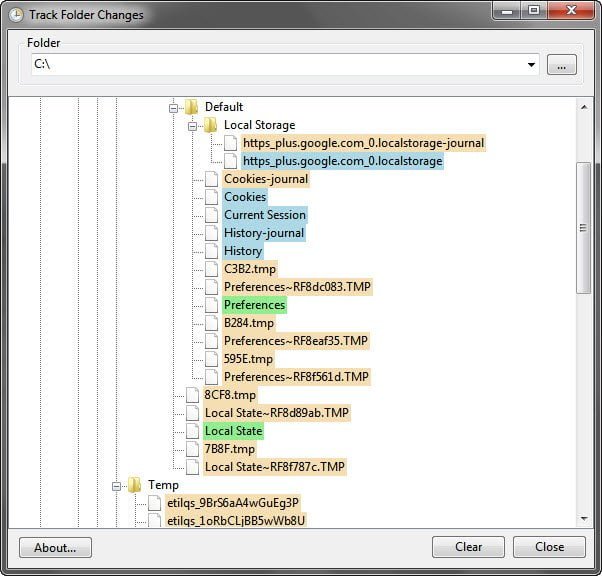
Task: Select the blue-highlighted History file
Action: (x=243, y=251)
